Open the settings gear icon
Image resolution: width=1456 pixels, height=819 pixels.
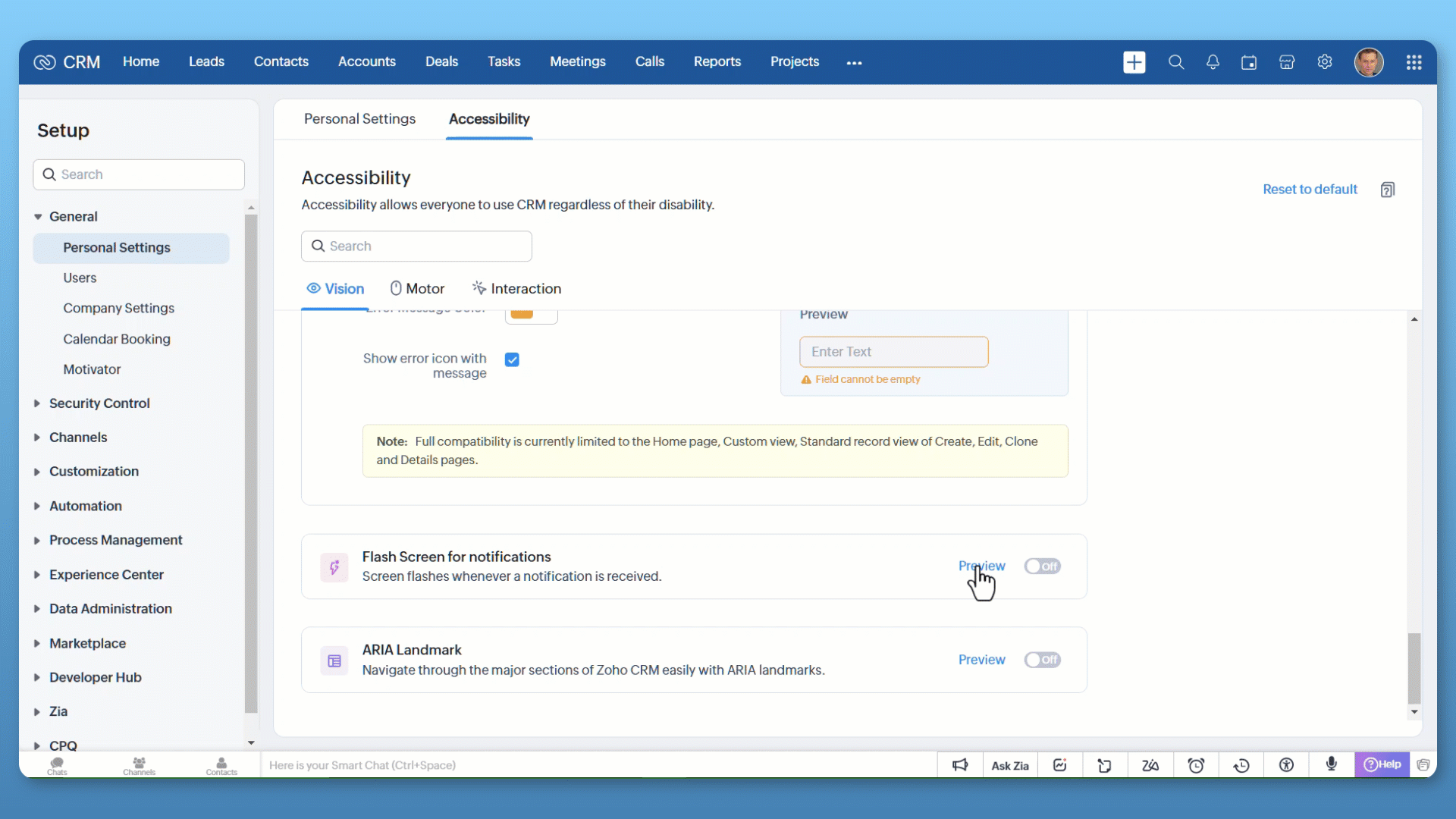coord(1325,62)
